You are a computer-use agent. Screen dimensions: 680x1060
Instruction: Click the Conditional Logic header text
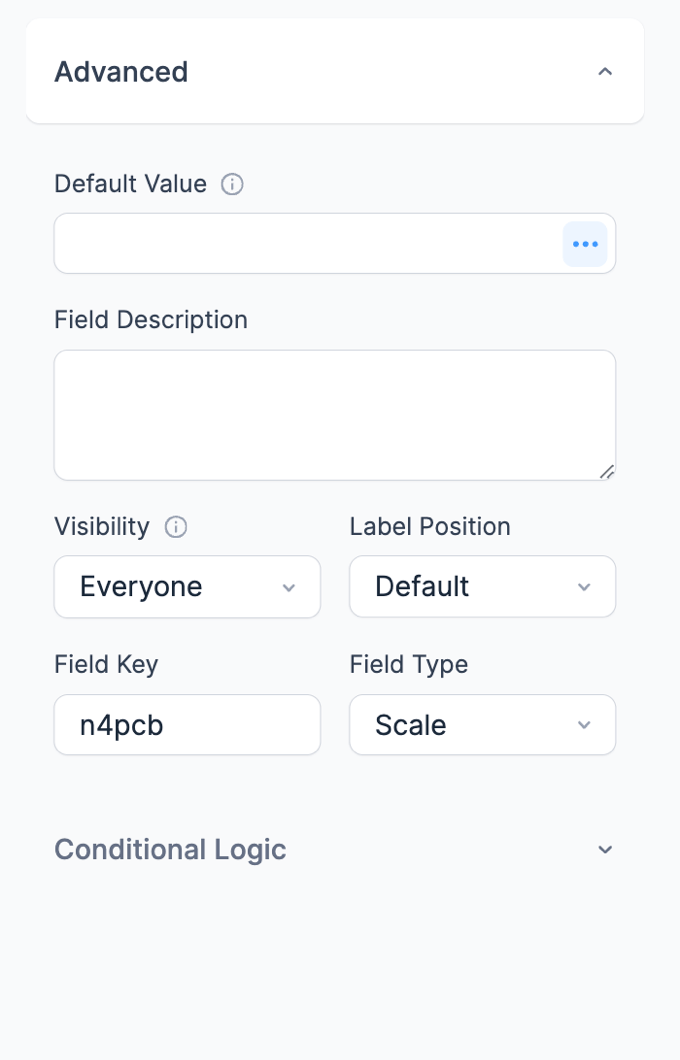[170, 849]
